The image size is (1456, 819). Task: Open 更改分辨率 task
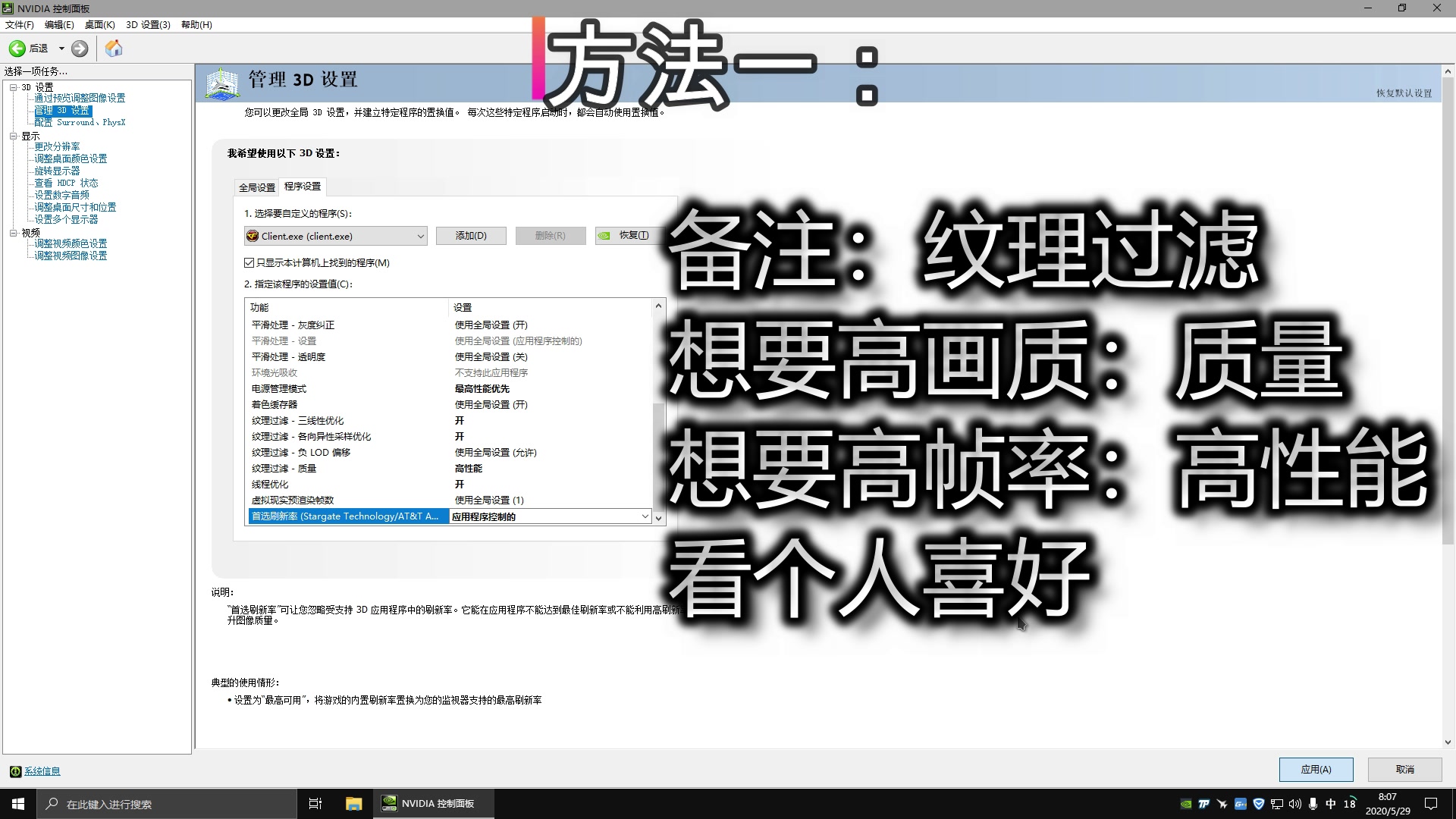(x=57, y=146)
